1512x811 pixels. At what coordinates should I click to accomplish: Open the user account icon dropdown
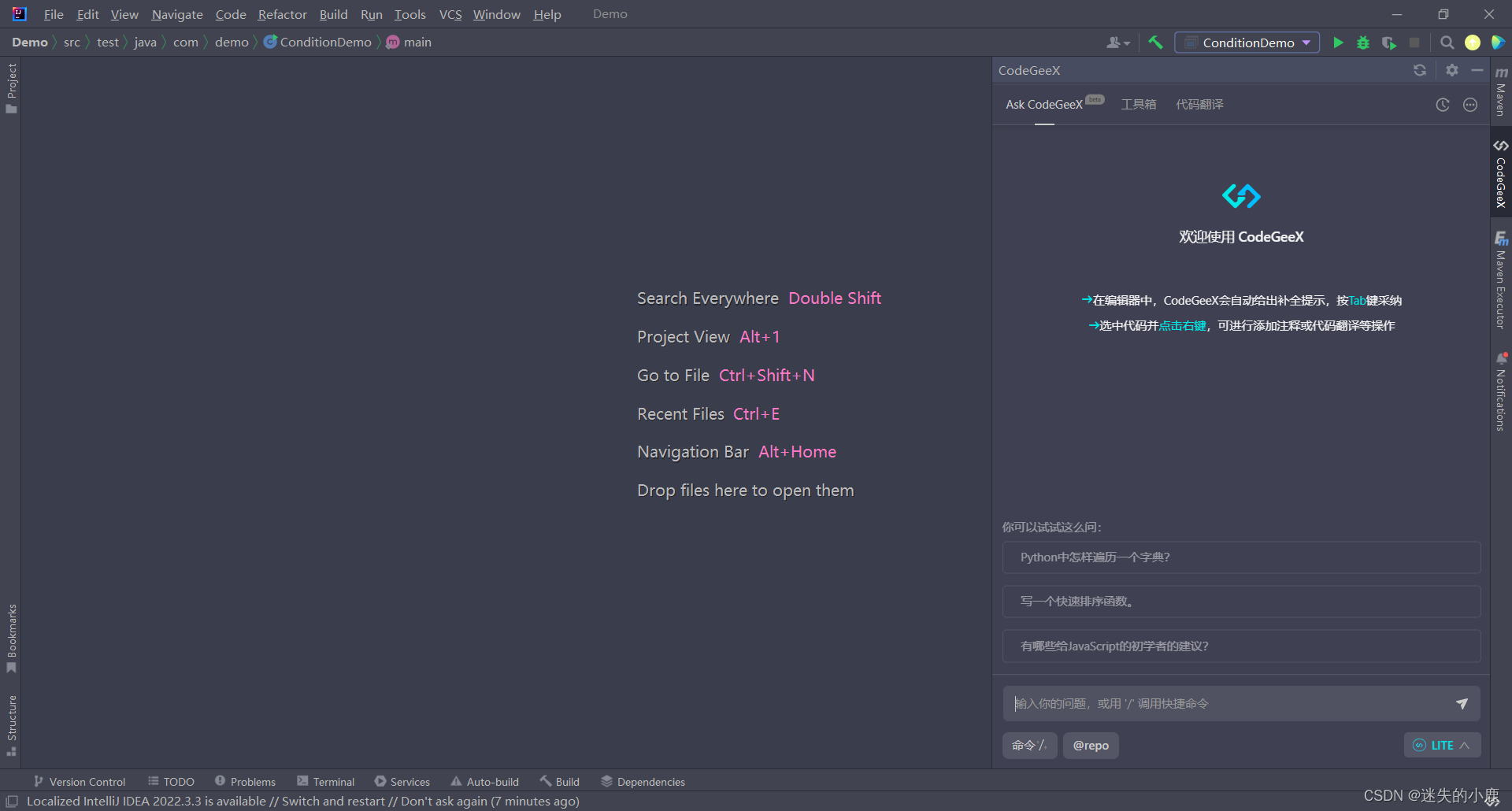point(1118,43)
